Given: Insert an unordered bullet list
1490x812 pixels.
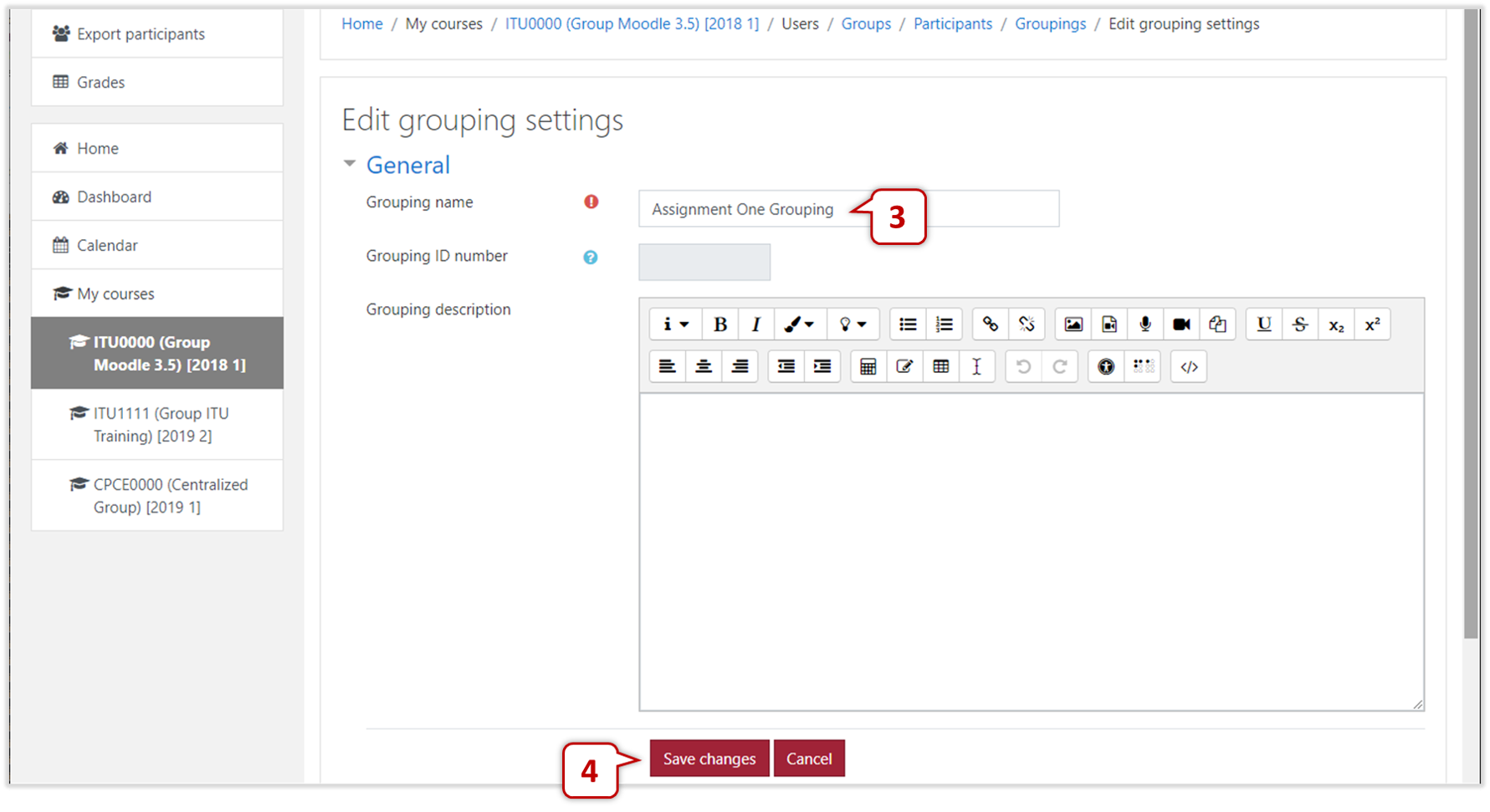Looking at the screenshot, I should click(x=908, y=324).
